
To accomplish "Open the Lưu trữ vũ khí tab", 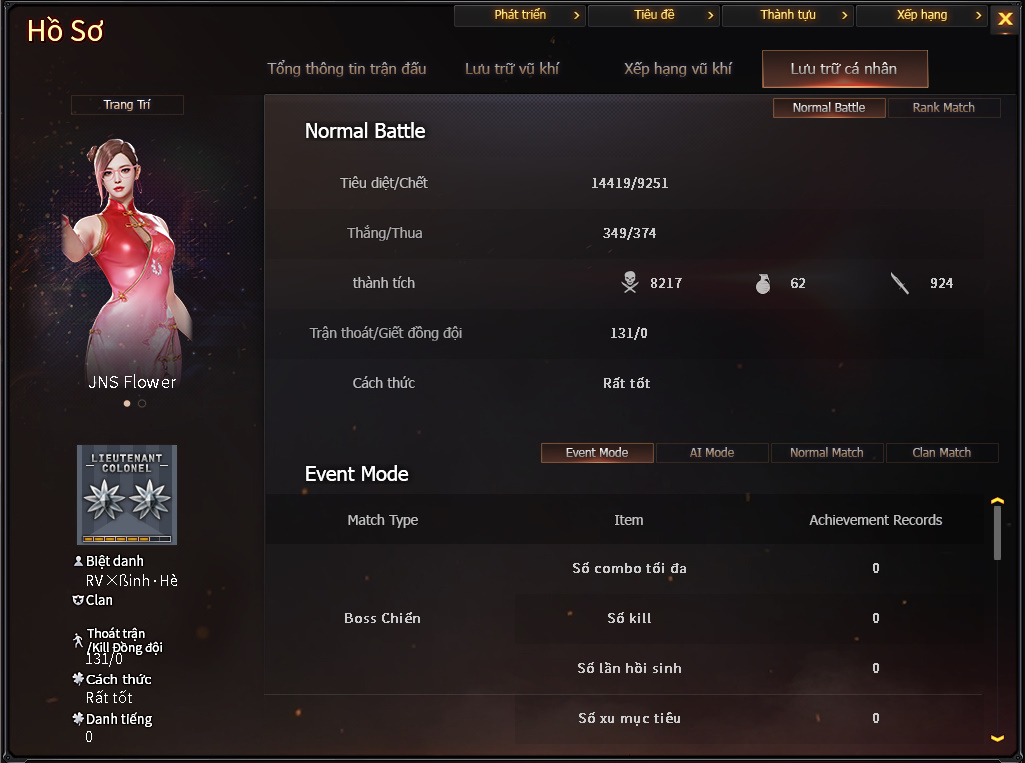I will [x=512, y=69].
